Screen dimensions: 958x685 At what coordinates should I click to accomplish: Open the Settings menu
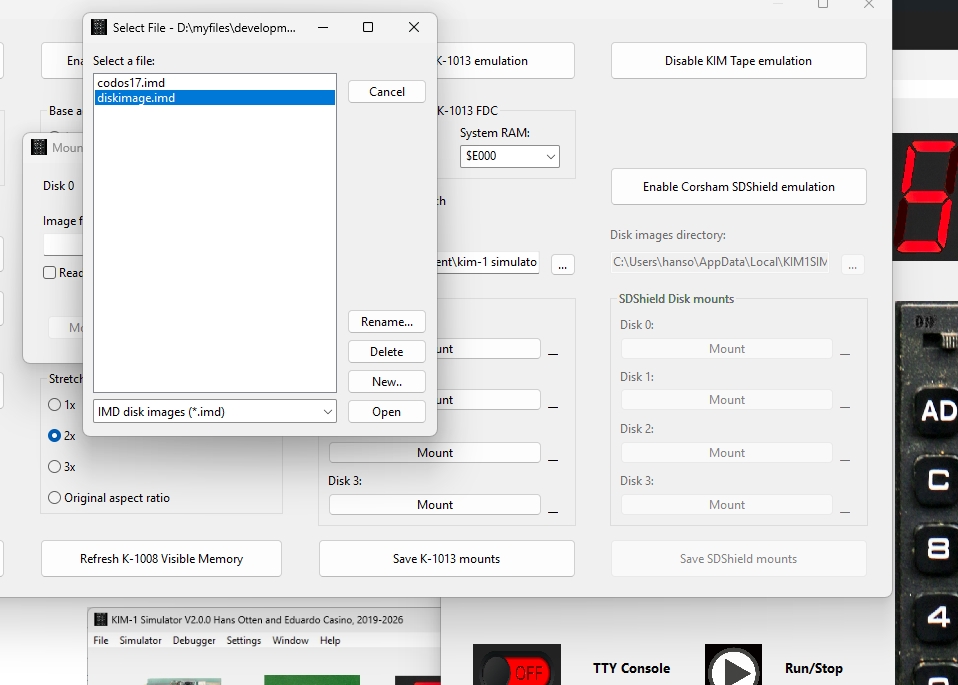click(x=243, y=641)
